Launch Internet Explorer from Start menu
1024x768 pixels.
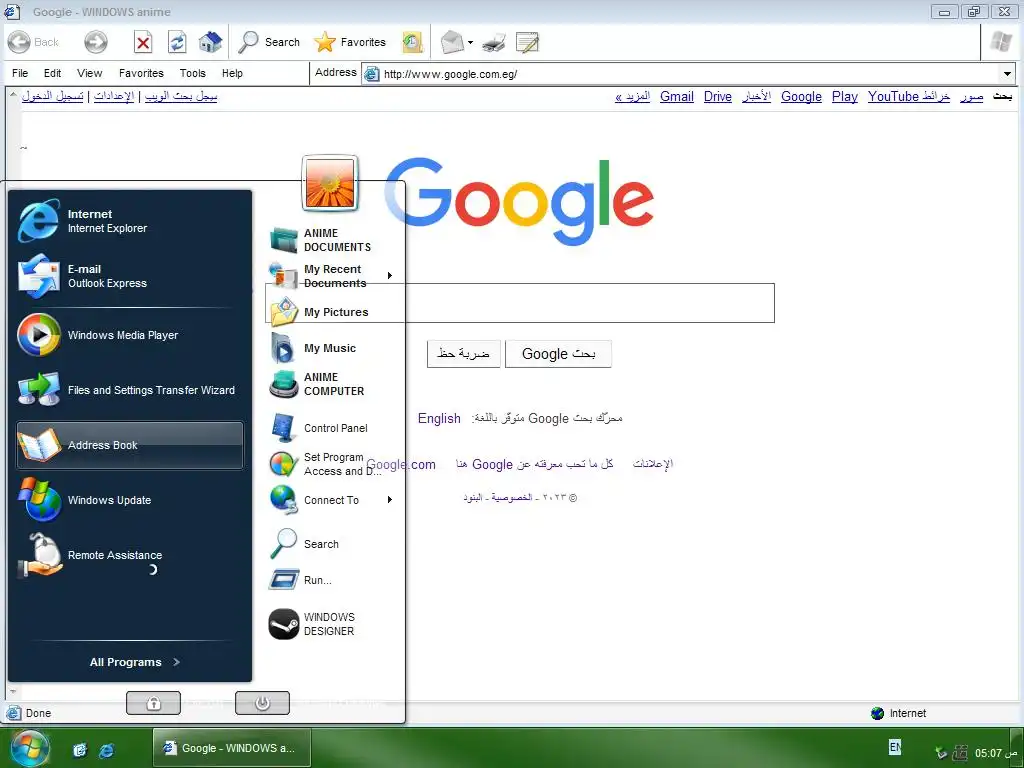pyautogui.click(x=131, y=221)
